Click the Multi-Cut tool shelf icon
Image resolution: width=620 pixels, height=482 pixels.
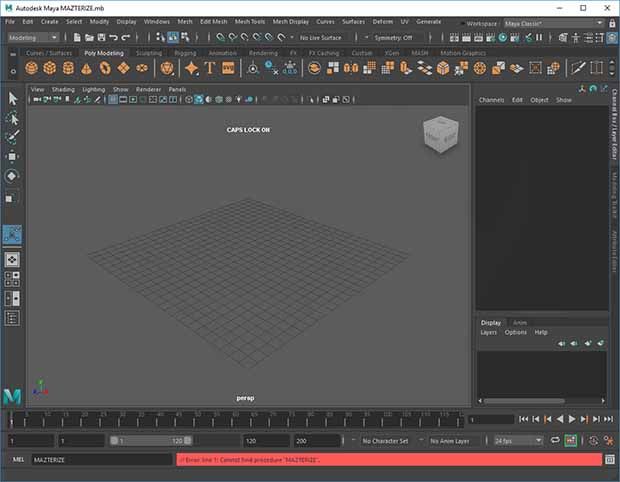coord(578,68)
